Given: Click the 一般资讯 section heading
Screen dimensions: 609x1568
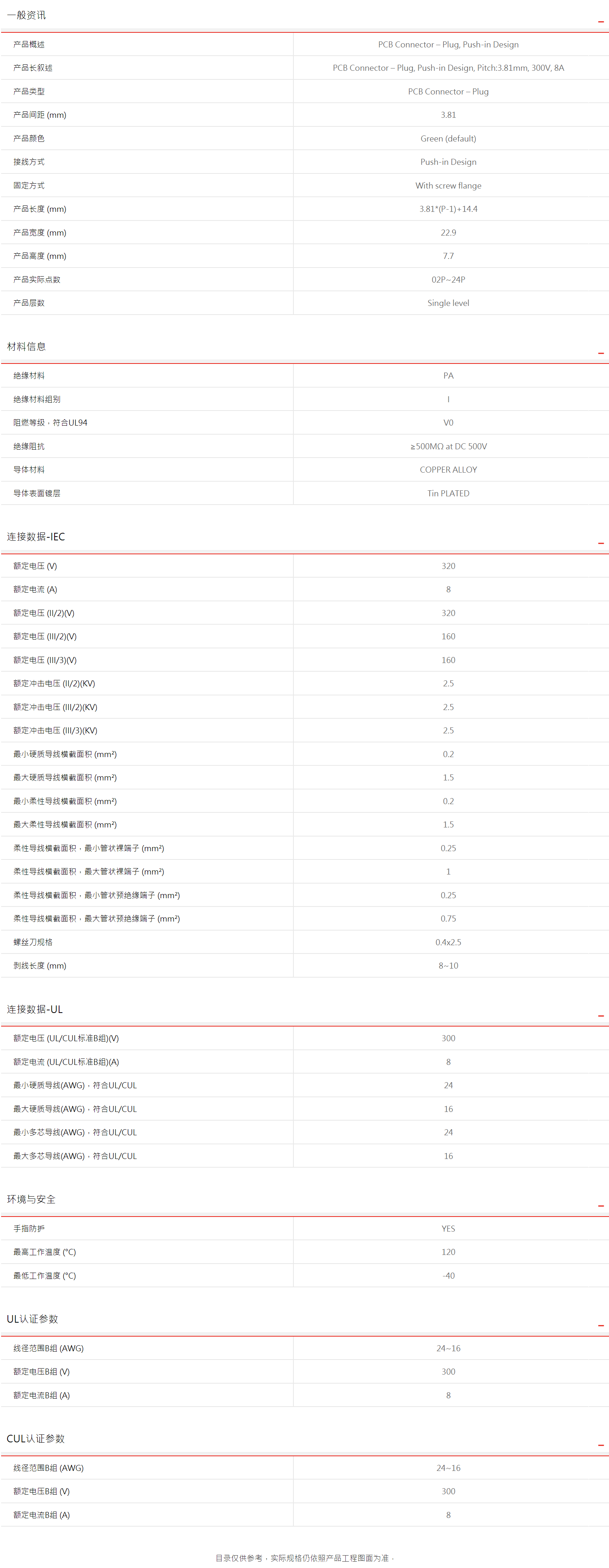Looking at the screenshot, I should [26, 15].
